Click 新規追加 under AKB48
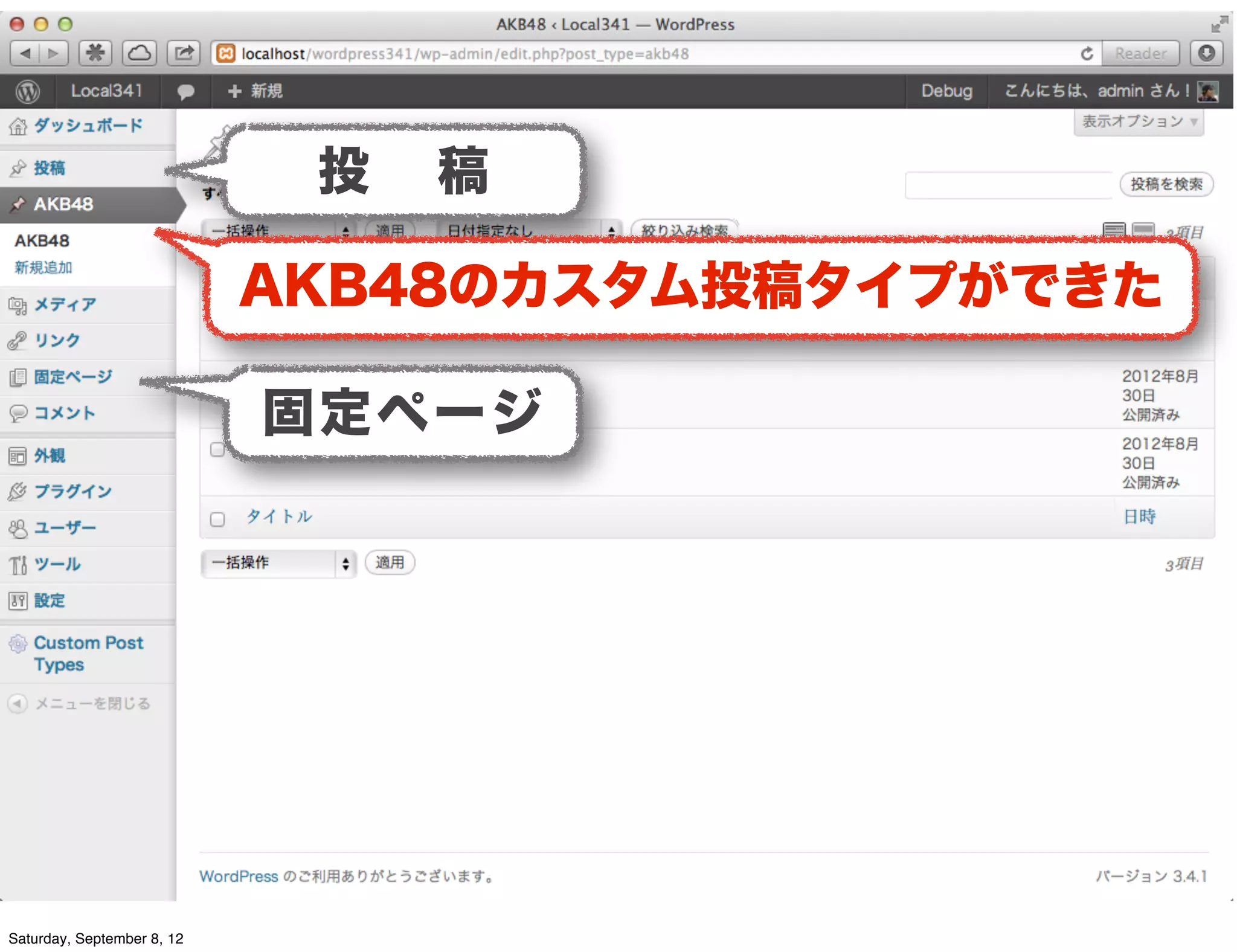Viewport: 1237px width, 952px height. coord(43,267)
